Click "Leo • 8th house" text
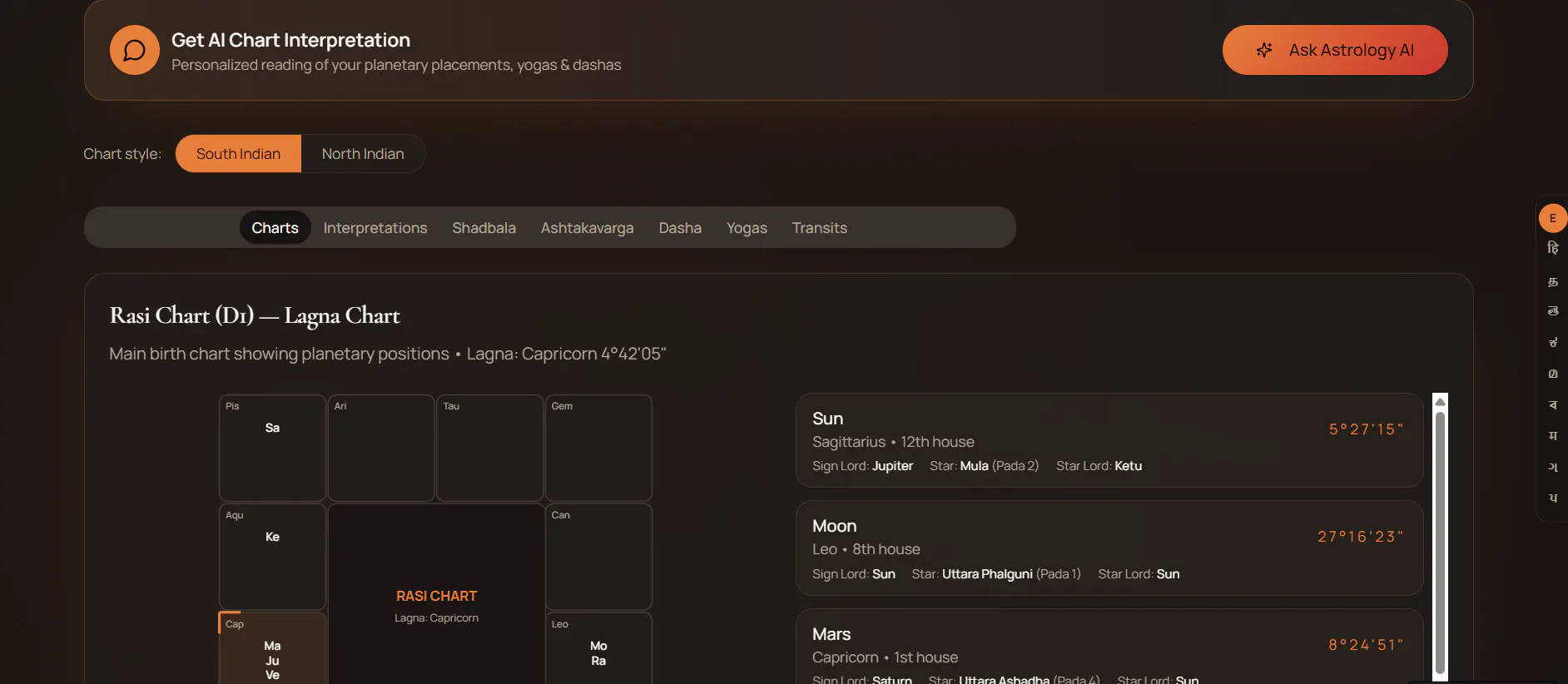Viewport: 1568px width, 684px height. pos(866,549)
